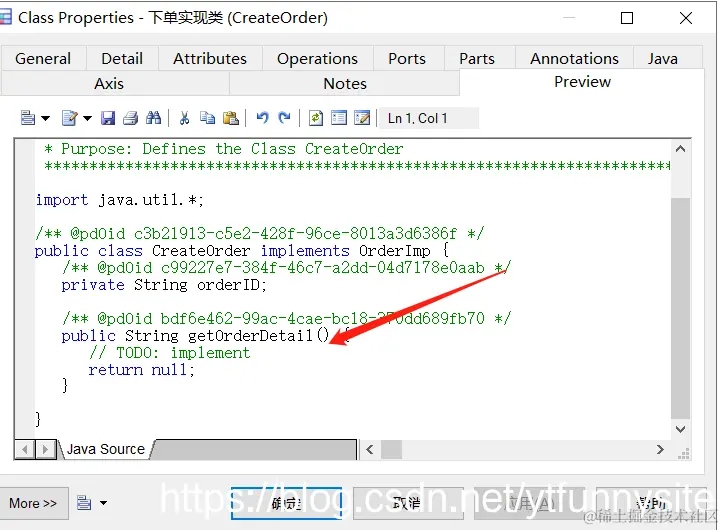Viewport: 724px width, 530px height.
Task: Expand the dropdown arrow beside the Editor Menu icon
Action: [x=87, y=119]
